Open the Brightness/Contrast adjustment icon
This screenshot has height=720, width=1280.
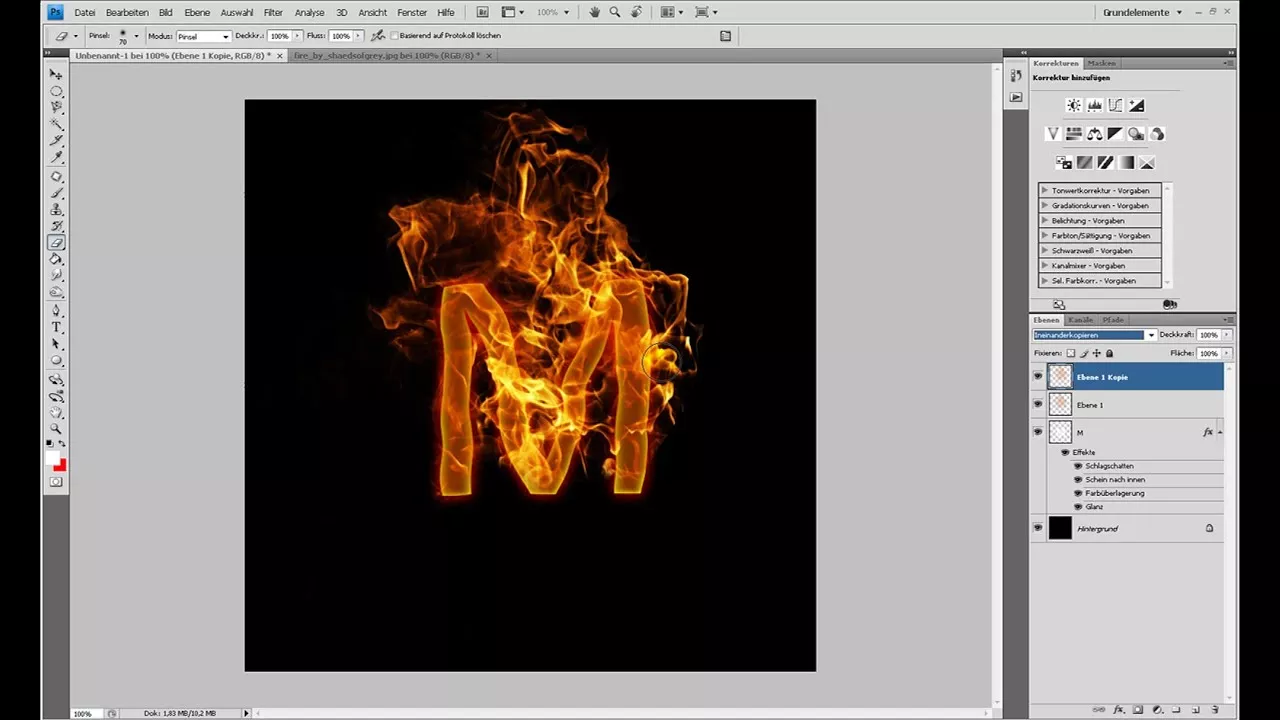pos(1074,105)
